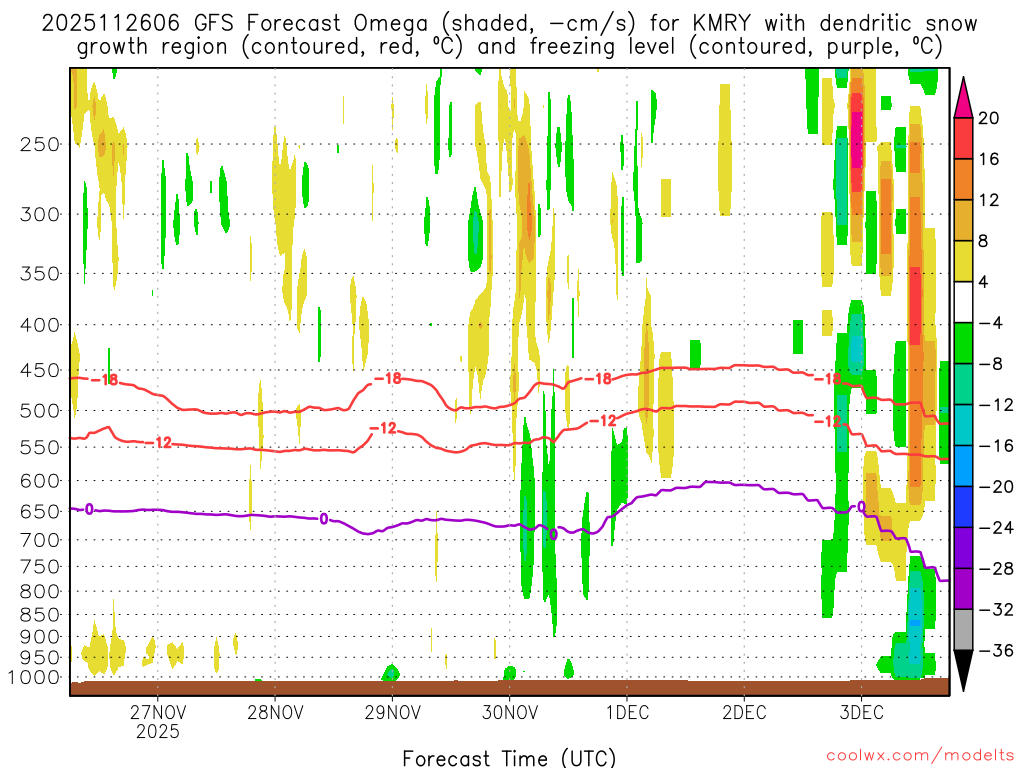The image size is (1024, 768).
Task: Click the 1DEC date label
Action: [627, 712]
